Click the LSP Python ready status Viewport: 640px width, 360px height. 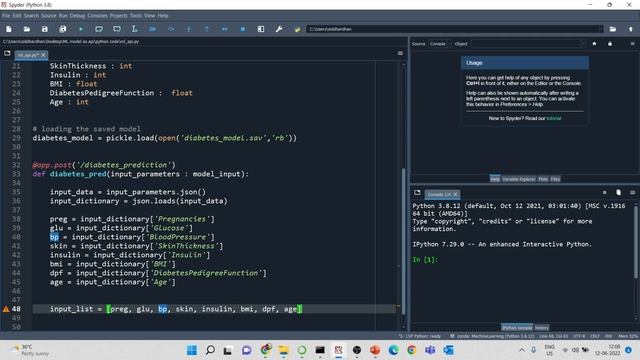pyautogui.click(x=420, y=336)
